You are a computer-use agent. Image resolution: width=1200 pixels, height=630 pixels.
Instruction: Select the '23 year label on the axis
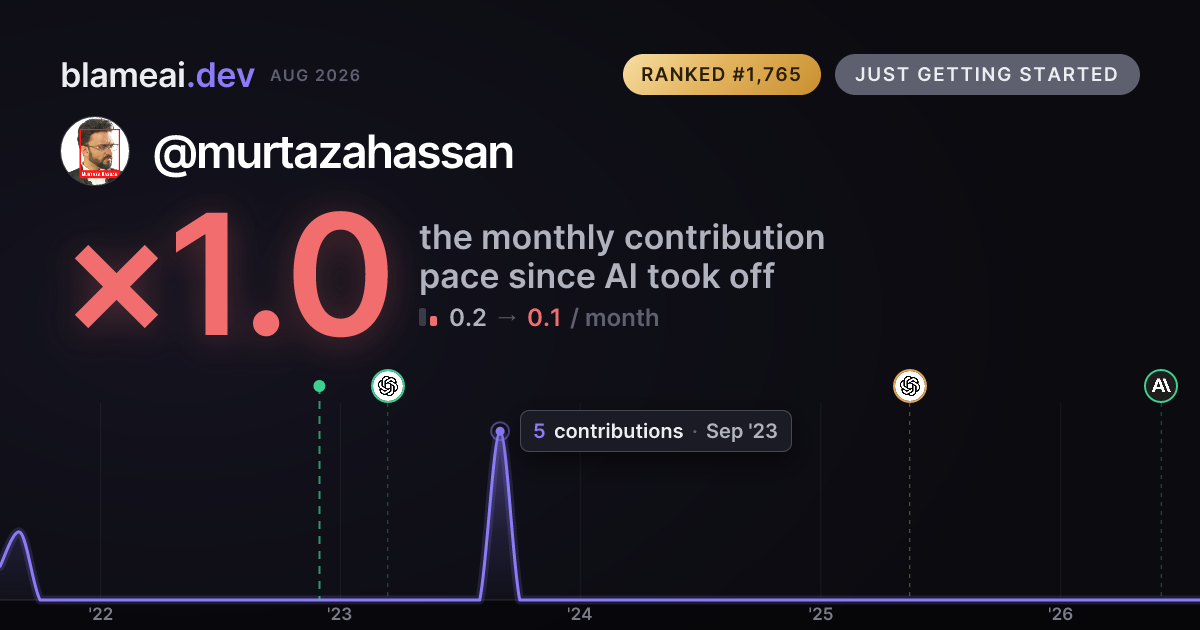(x=340, y=614)
